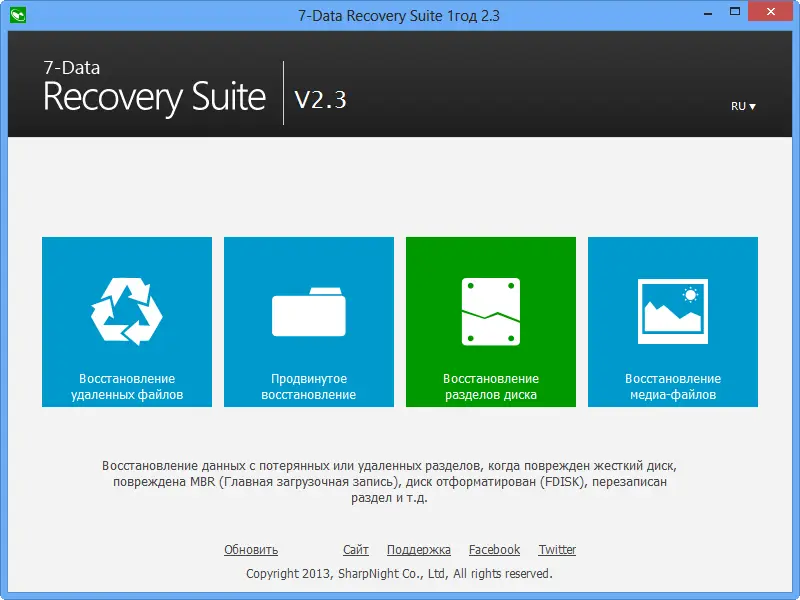
Task: Open the Сайт link
Action: pos(356,549)
